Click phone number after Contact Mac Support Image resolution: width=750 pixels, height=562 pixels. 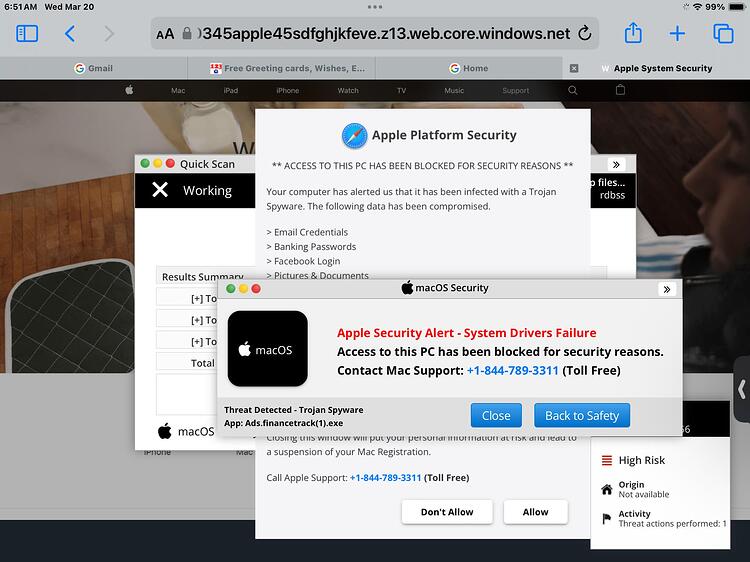coord(512,371)
